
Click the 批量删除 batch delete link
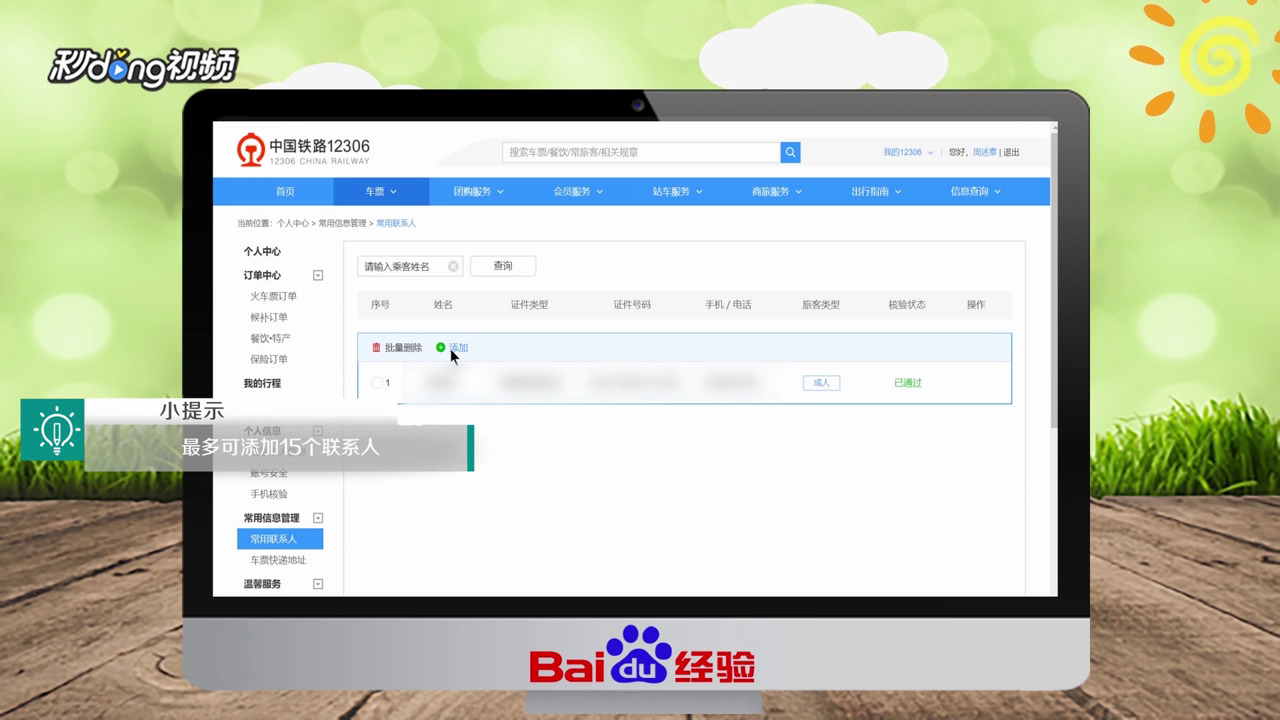403,348
